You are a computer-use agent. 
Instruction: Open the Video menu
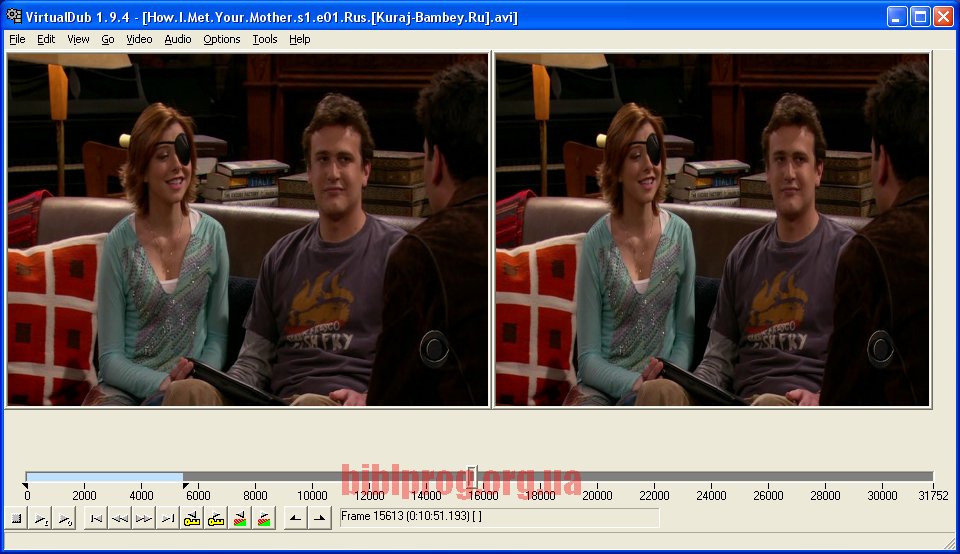click(139, 39)
